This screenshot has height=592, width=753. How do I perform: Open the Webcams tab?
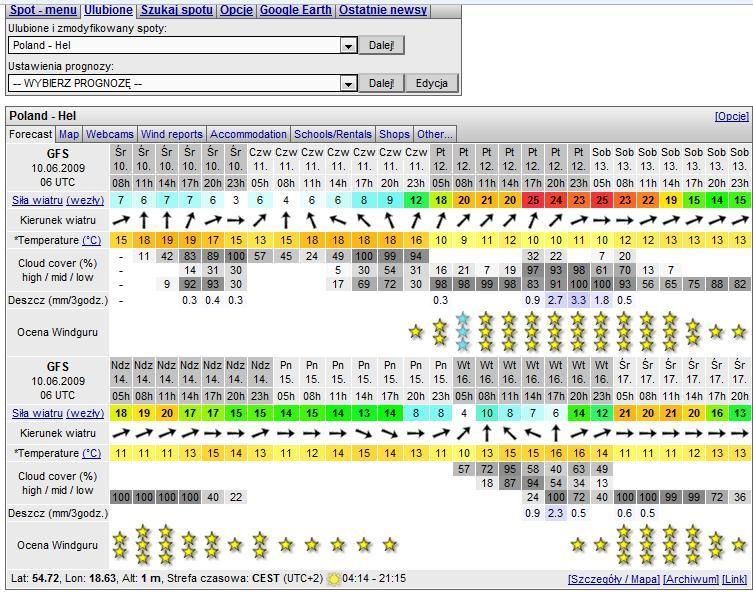110,134
